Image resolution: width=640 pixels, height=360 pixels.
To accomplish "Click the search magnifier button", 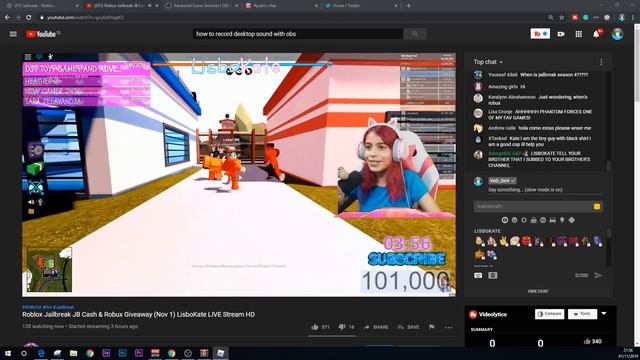I will pyautogui.click(x=415, y=34).
